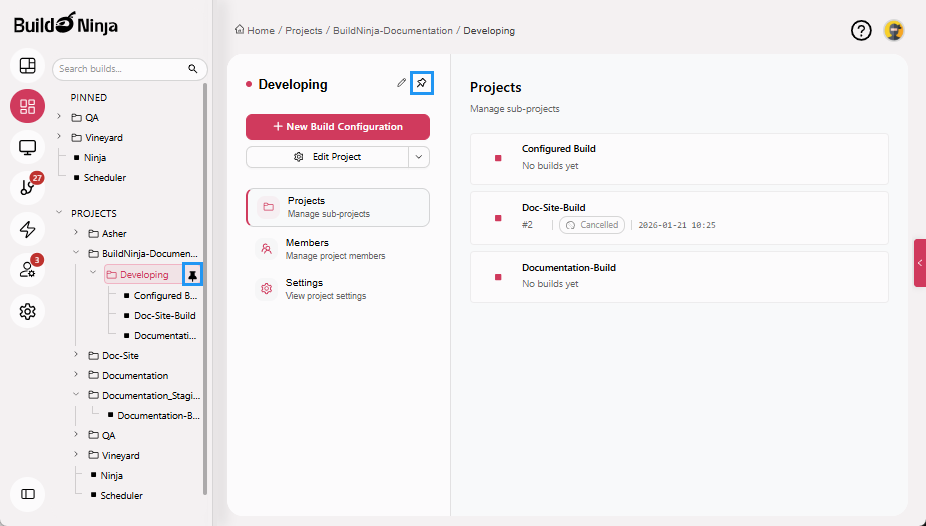The height and width of the screenshot is (526, 926).
Task: Open the user avatar menu
Action: click(x=894, y=30)
